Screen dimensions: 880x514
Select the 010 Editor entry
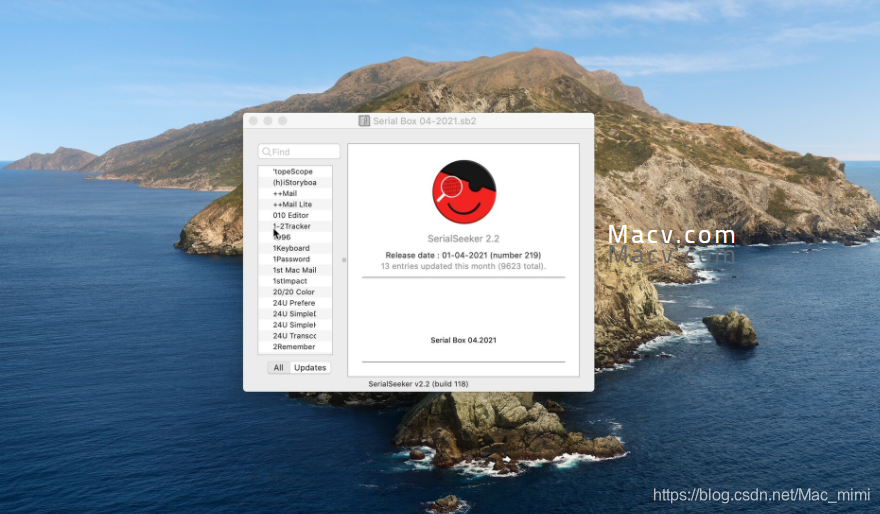[x=295, y=215]
